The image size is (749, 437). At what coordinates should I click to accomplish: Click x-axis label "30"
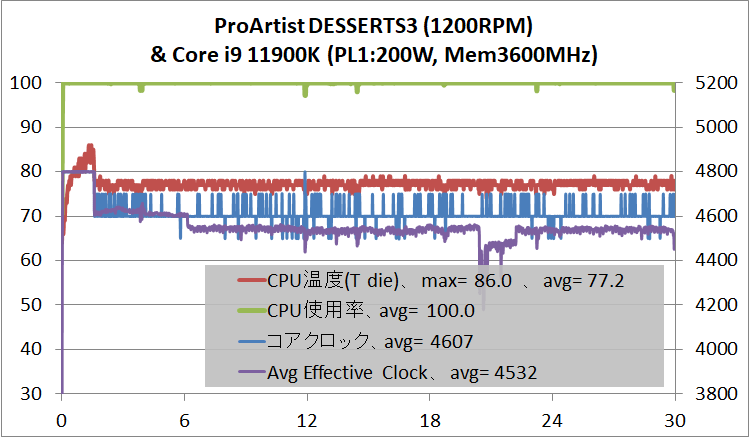coord(675,421)
